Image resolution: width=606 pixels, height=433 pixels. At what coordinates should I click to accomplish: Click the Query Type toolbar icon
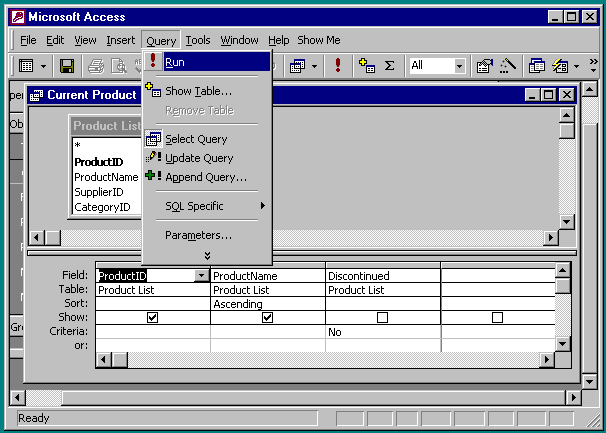coord(298,66)
